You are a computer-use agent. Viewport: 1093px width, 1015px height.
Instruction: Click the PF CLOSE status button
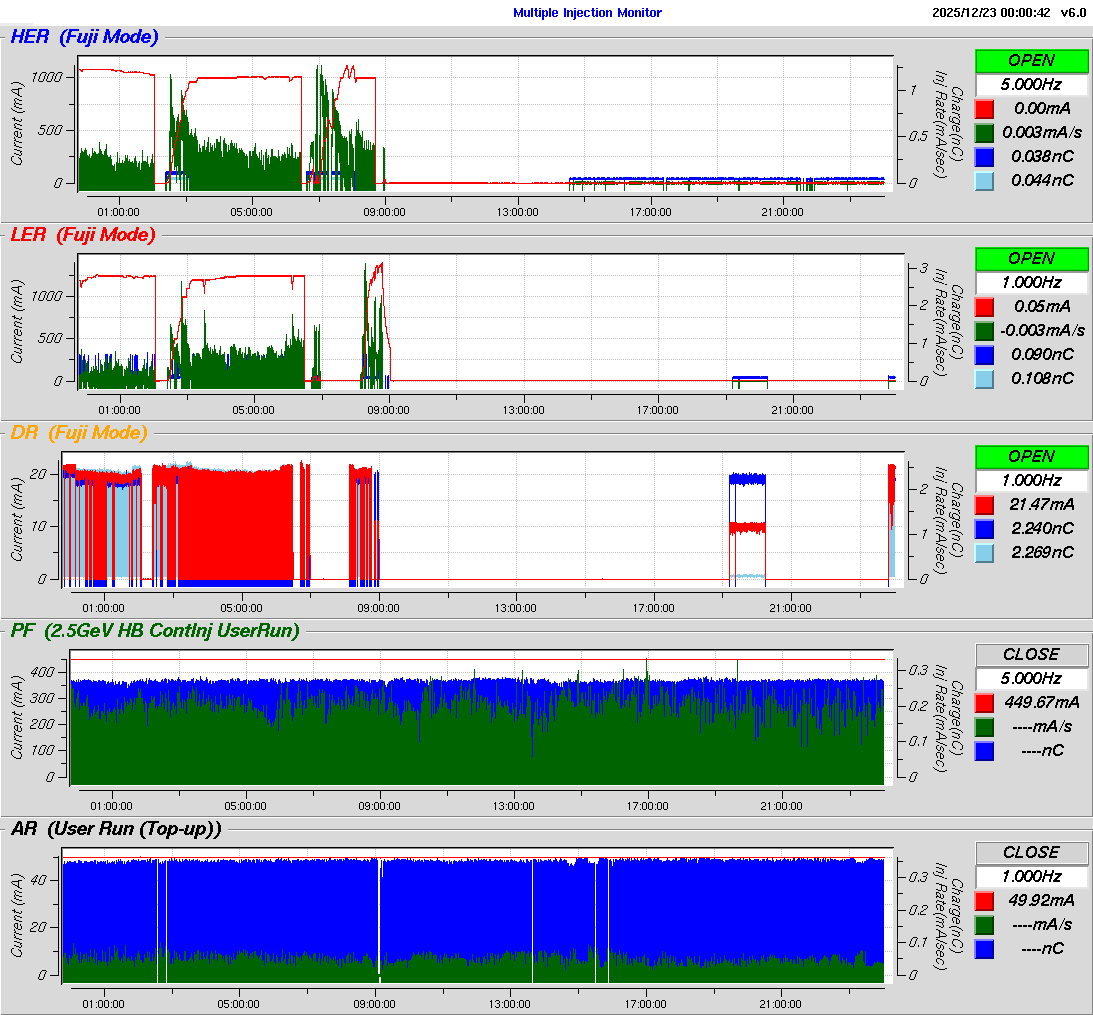coord(1031,655)
